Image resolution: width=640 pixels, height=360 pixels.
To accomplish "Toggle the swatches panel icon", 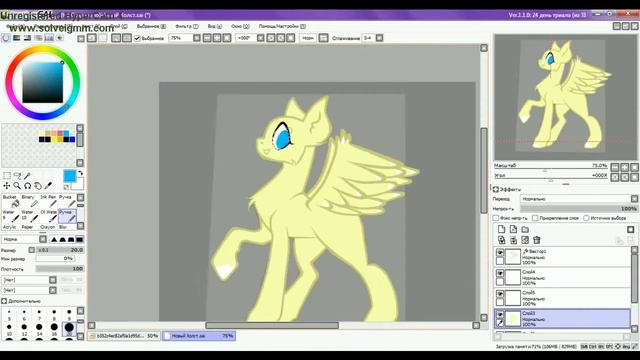I will (49, 38).
